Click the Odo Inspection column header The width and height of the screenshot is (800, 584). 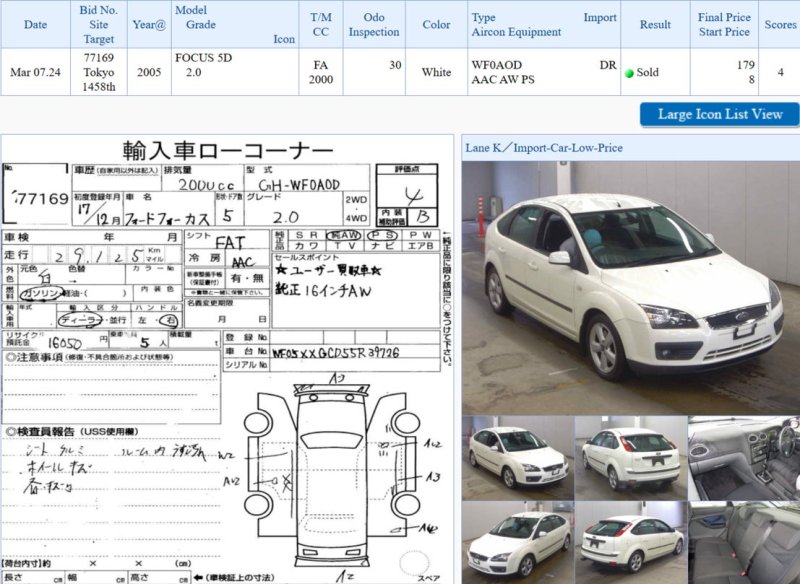coord(374,25)
